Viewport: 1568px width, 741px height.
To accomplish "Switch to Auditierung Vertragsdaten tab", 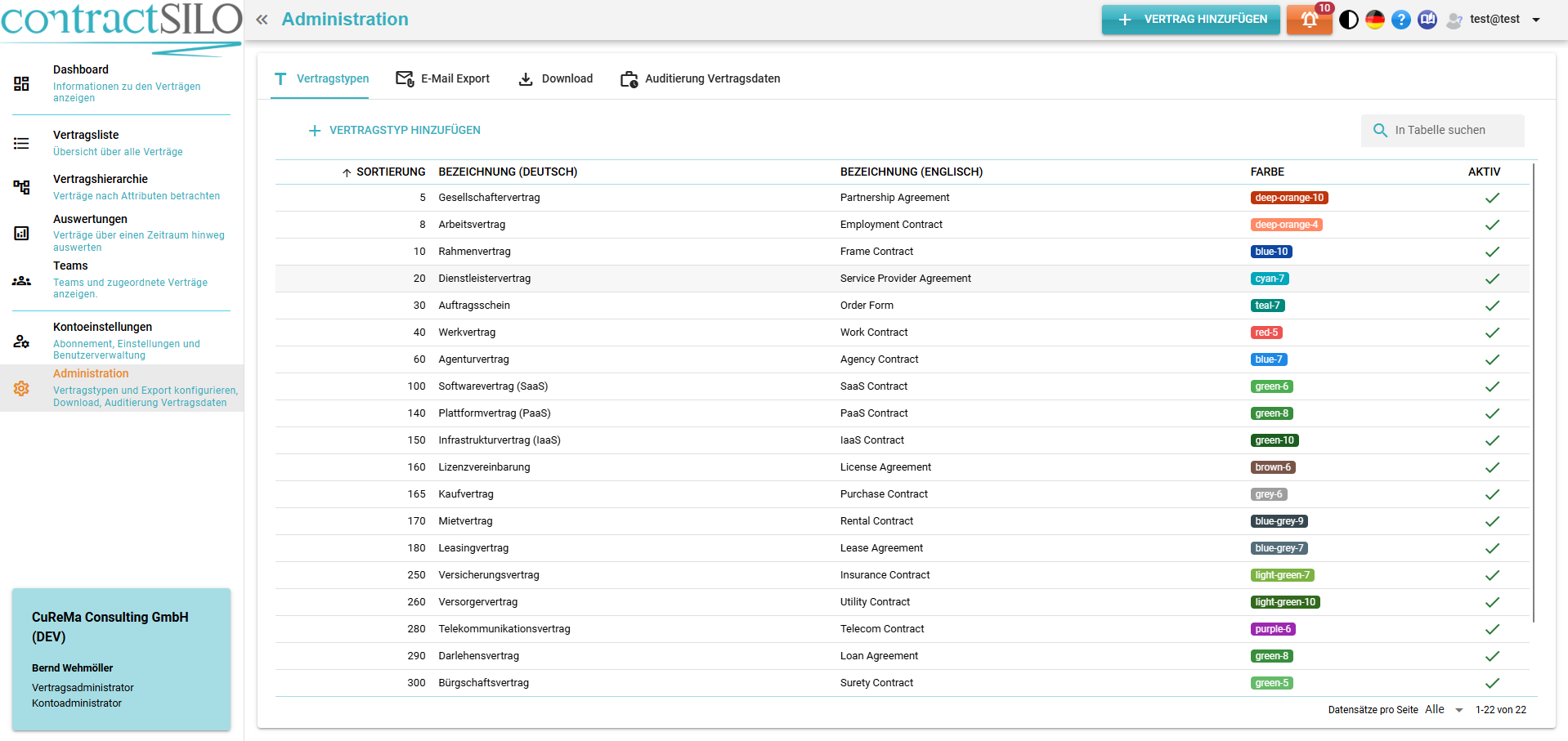I will pyautogui.click(x=700, y=78).
